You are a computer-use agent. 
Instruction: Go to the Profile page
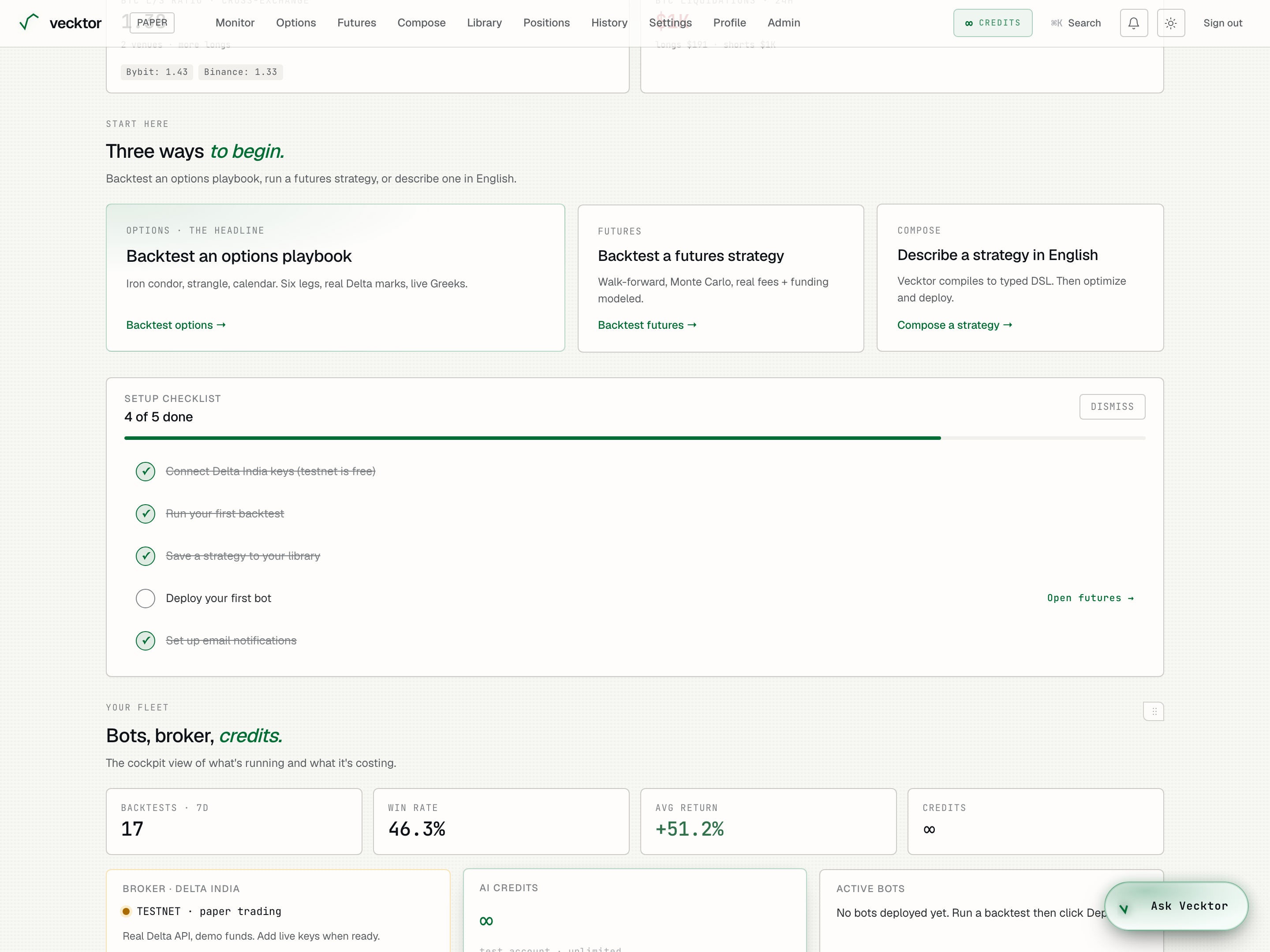pos(729,23)
